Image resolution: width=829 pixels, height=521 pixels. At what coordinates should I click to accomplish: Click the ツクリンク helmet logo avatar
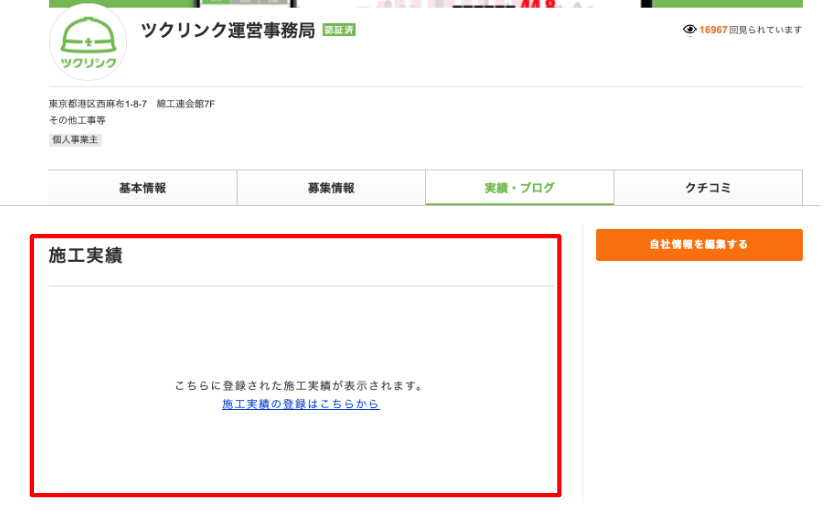point(88,42)
